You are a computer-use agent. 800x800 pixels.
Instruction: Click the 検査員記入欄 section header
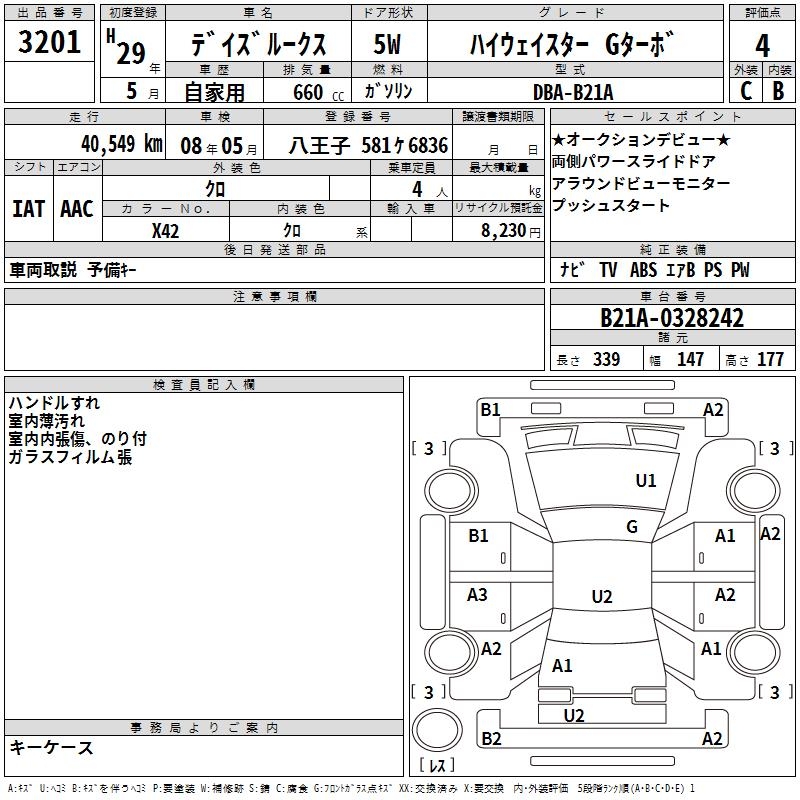tap(204, 385)
